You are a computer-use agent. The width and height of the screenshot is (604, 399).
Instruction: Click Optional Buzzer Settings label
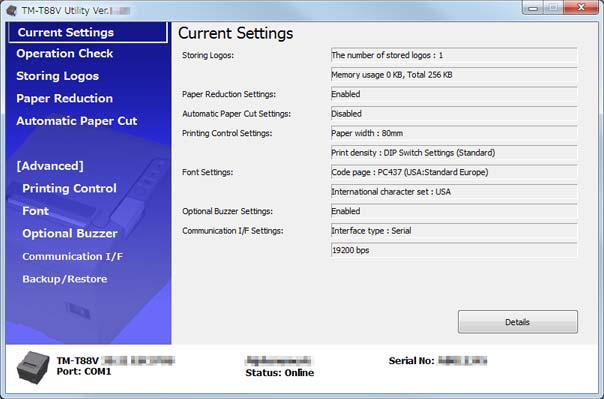coord(227,211)
